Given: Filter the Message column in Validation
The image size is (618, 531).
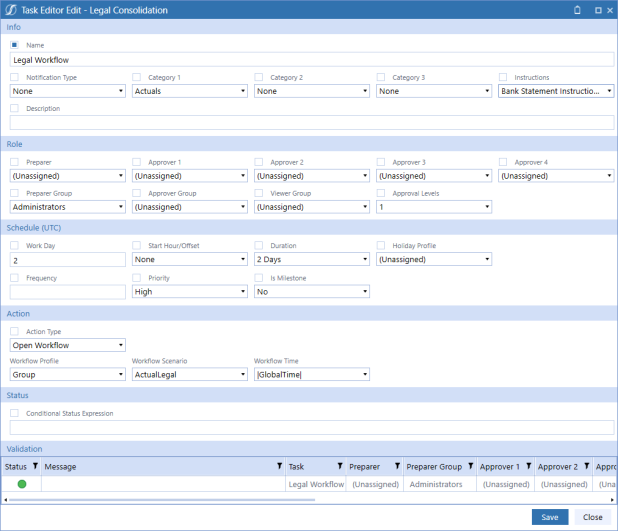Looking at the screenshot, I should pos(279,466).
